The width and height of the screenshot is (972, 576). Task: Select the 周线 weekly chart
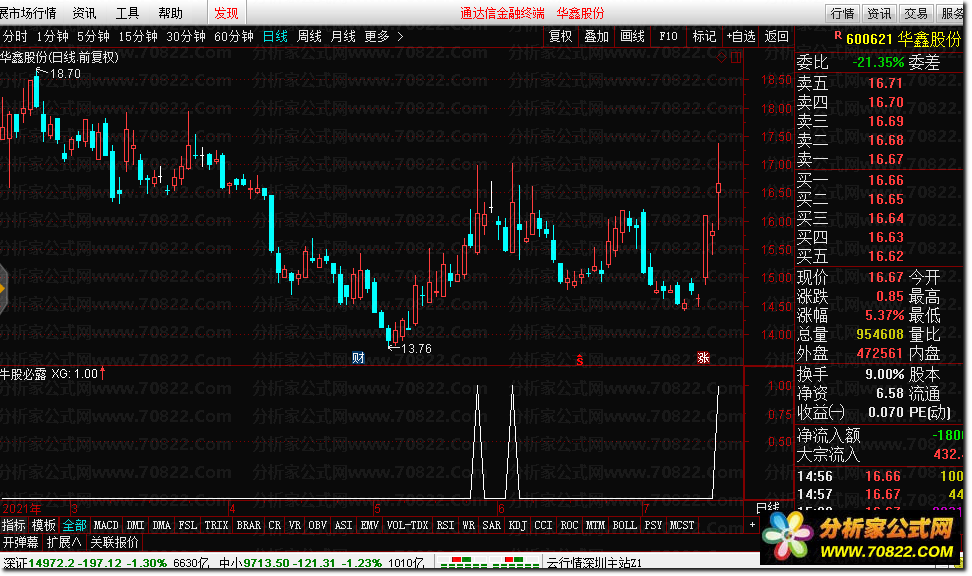pyautogui.click(x=309, y=37)
